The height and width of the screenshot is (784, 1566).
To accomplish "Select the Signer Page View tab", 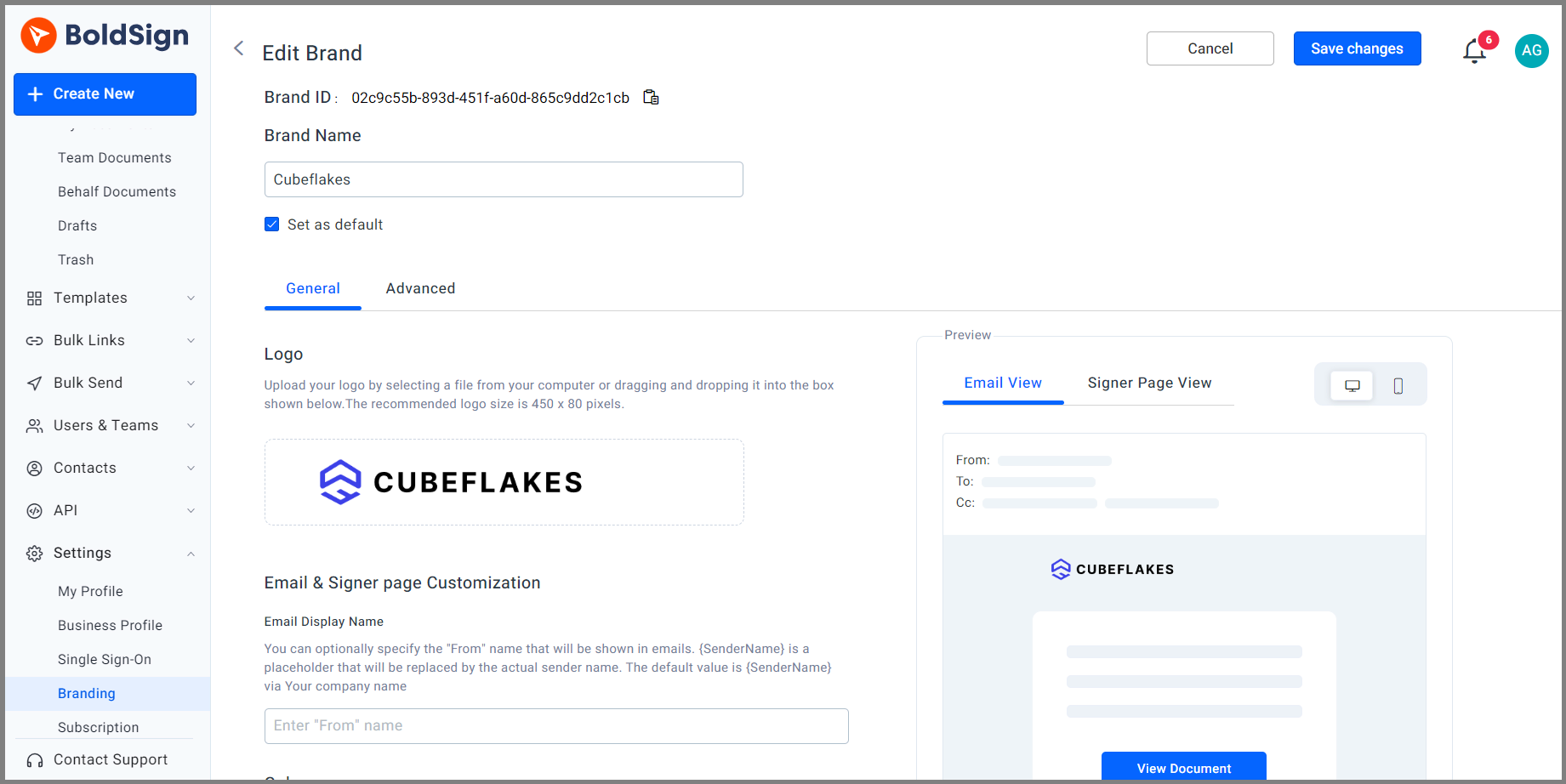I will click(x=1149, y=383).
